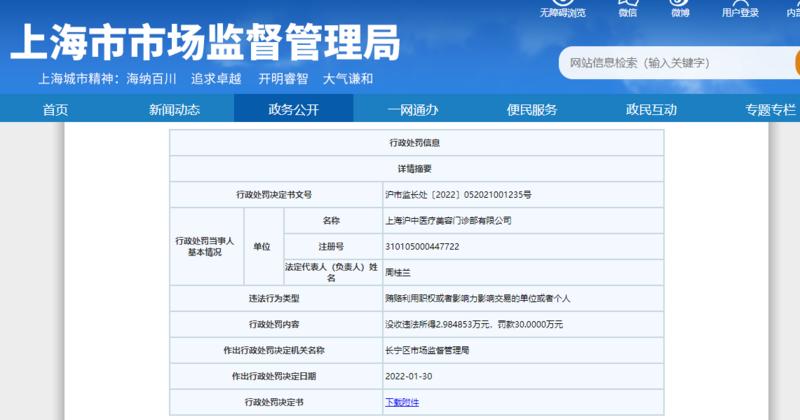
Task: Click the 上海城市精神 slogan text
Action: tap(206, 79)
